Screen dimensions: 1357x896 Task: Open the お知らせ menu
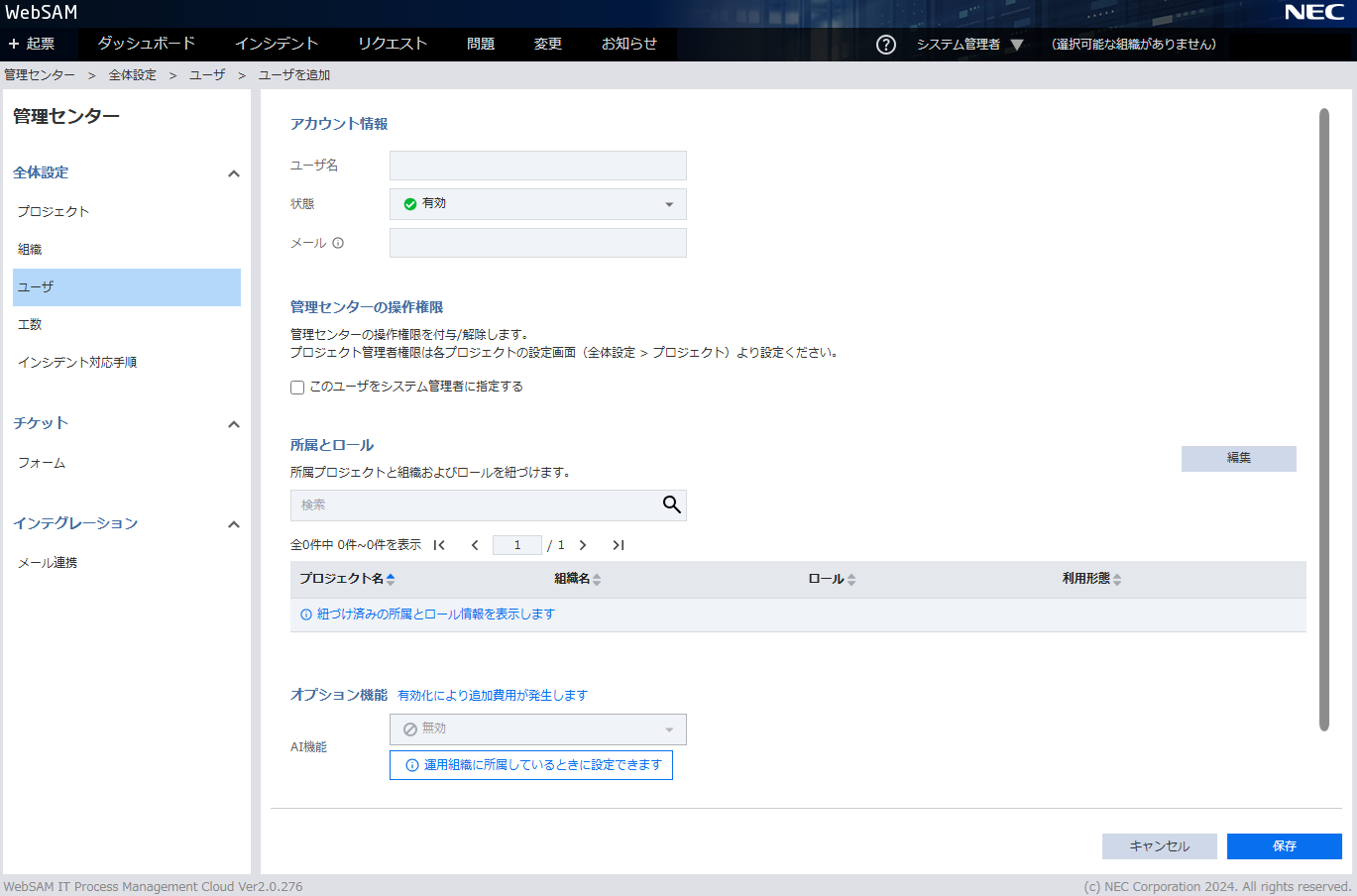[629, 44]
